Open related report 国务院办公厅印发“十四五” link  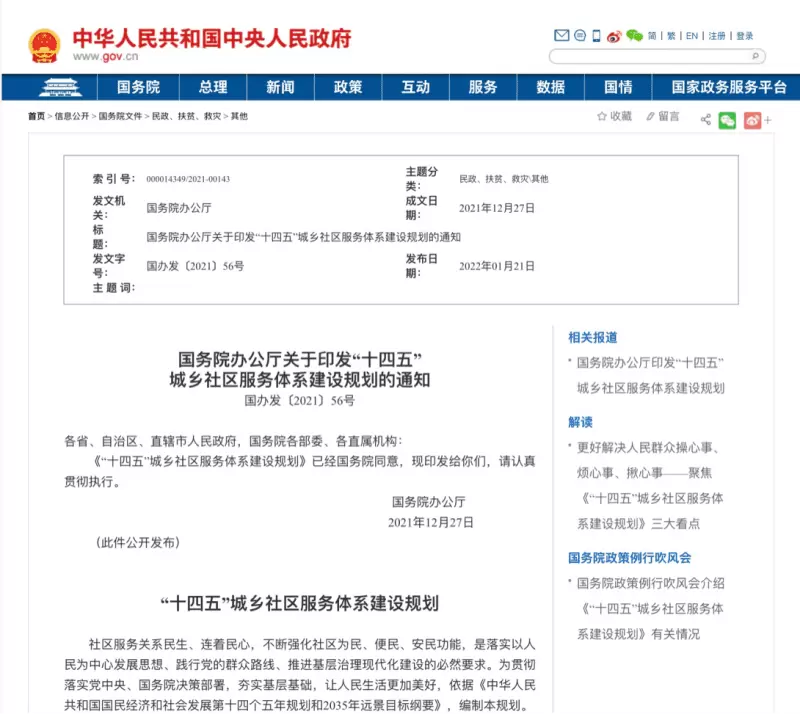pyautogui.click(x=651, y=375)
